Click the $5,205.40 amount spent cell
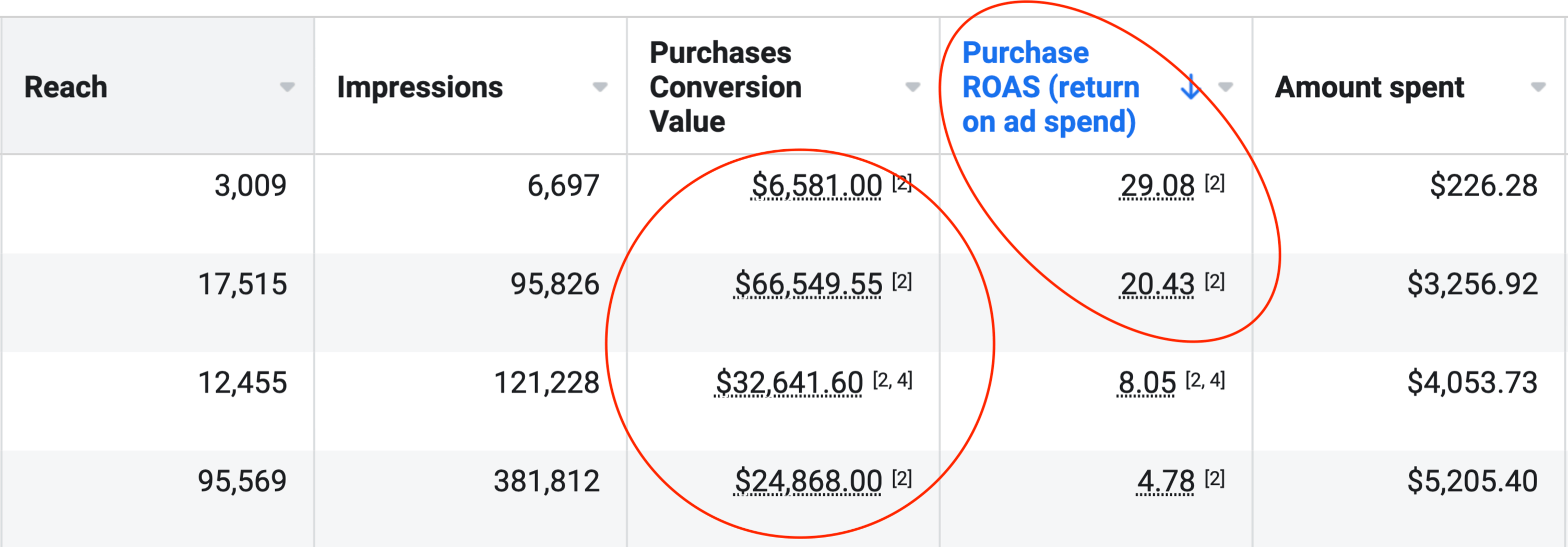The image size is (1568, 547). [x=1472, y=481]
